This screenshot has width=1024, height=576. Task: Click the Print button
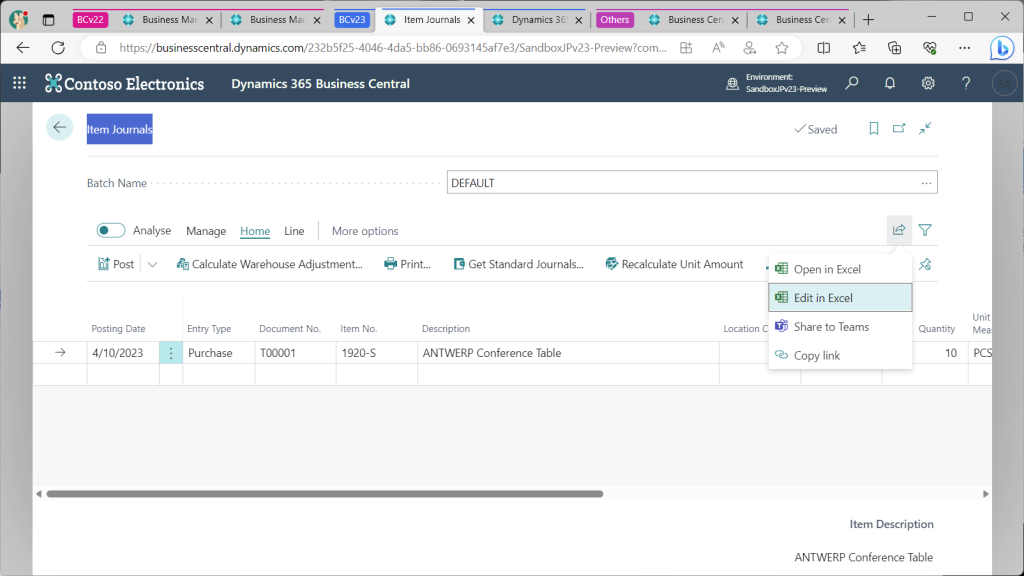(x=408, y=264)
